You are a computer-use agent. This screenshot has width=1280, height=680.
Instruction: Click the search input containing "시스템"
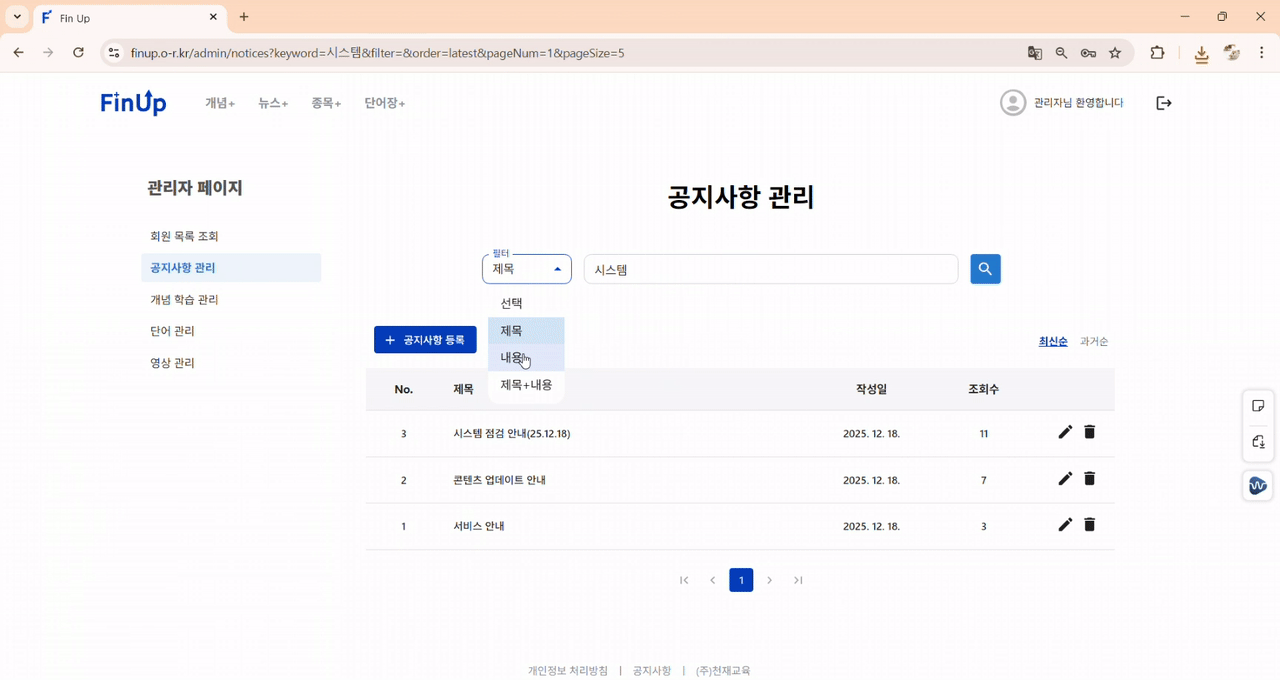coord(770,268)
